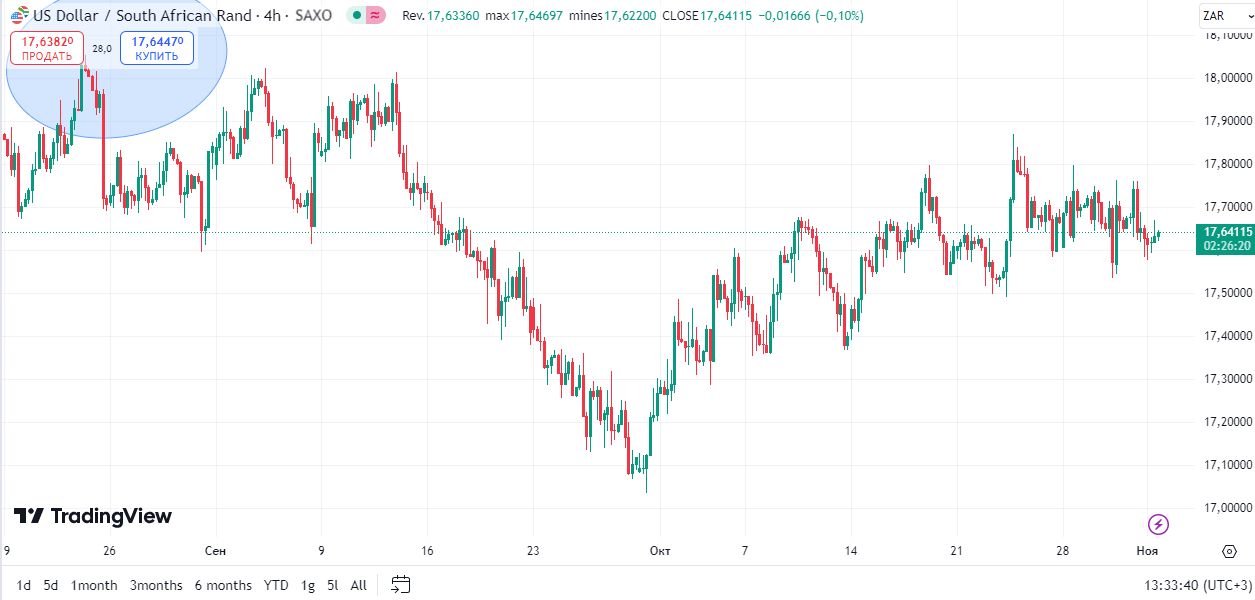1255x600 pixels.
Task: Switch to 3months range
Action: click(156, 585)
